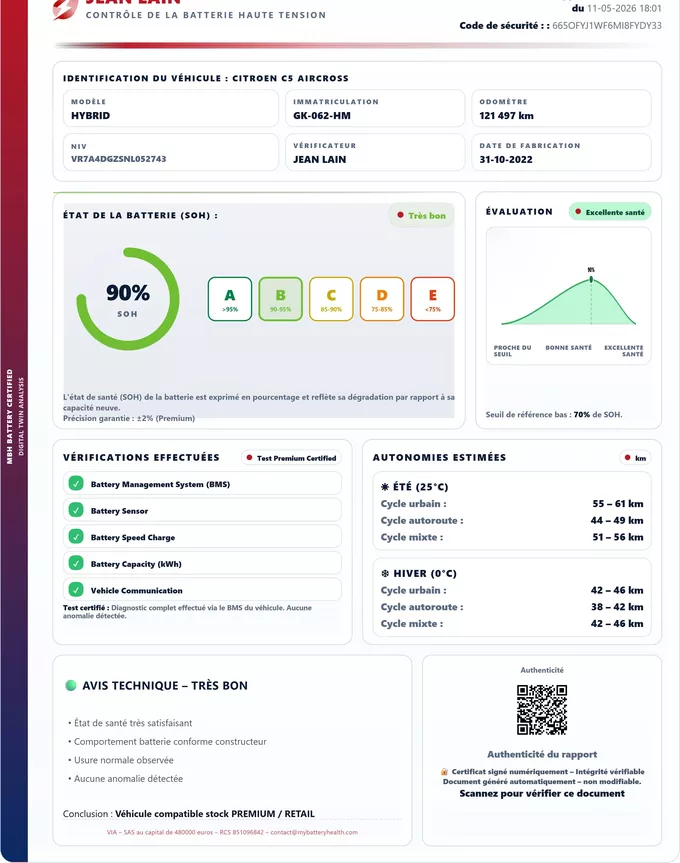
Task: Click summer Cycle urbain value 55 – 61 km
Action: [618, 504]
